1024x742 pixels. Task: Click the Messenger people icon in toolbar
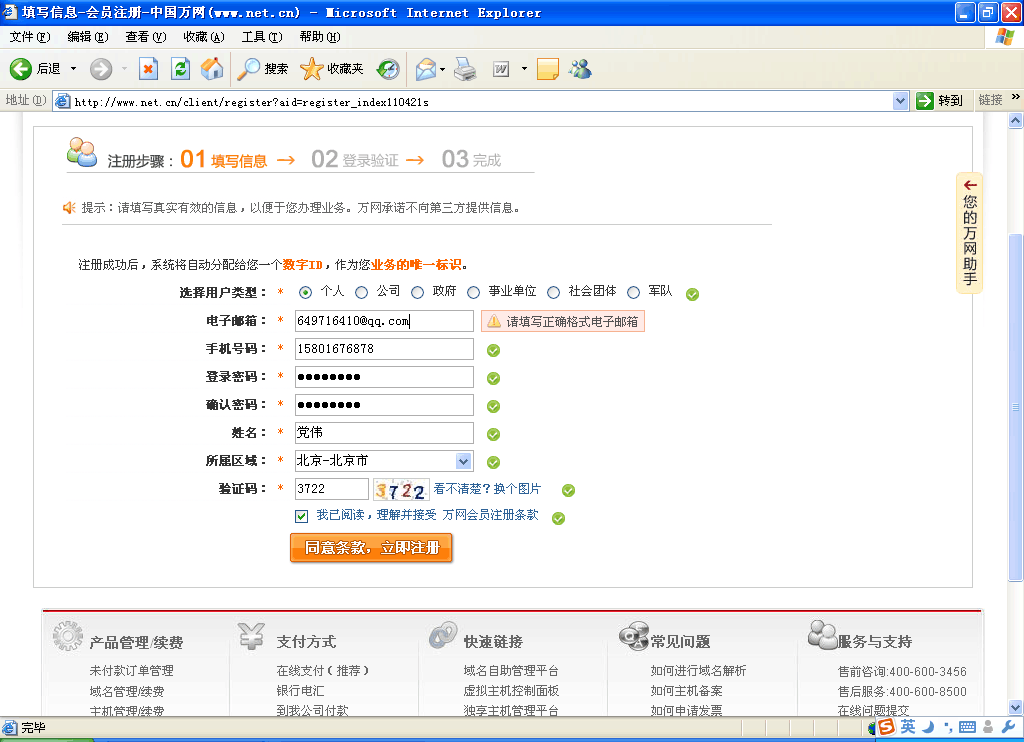point(580,69)
